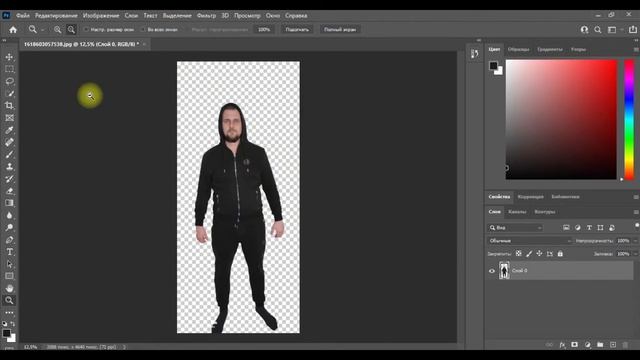Select the Crop tool
The height and width of the screenshot is (360, 640).
click(9, 106)
